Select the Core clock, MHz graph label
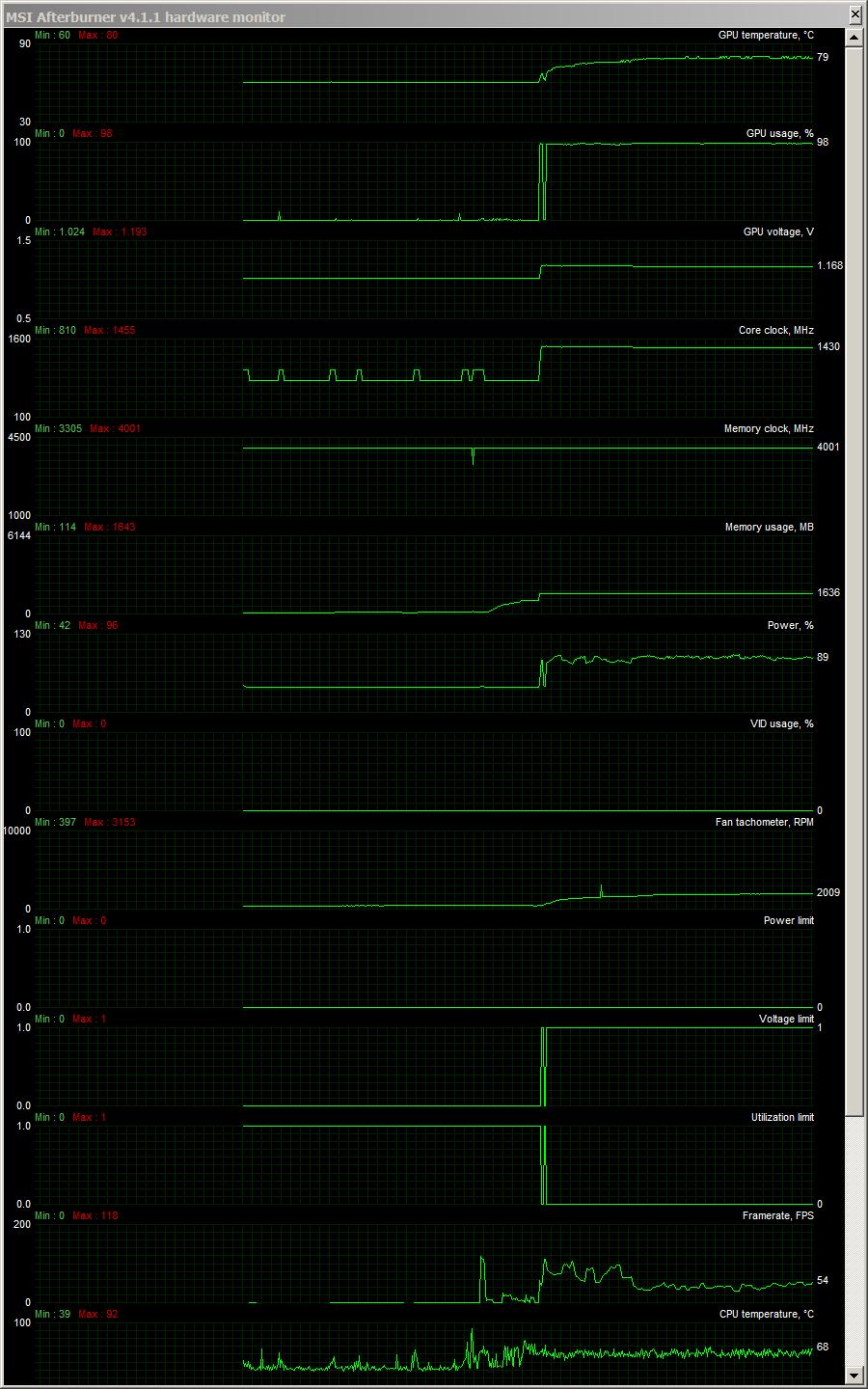The image size is (868, 1389). click(775, 330)
